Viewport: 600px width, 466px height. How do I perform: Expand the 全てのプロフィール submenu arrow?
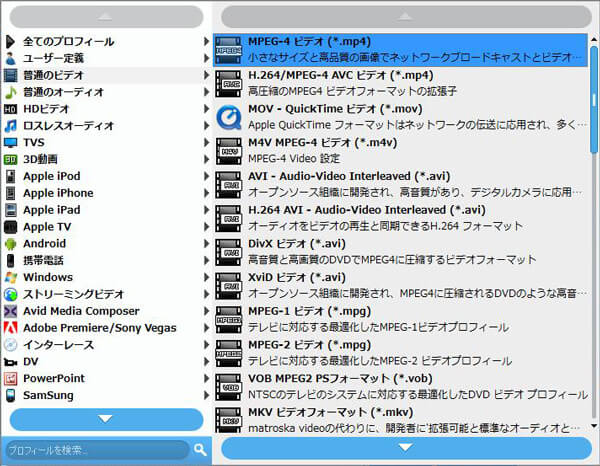(x=206, y=41)
